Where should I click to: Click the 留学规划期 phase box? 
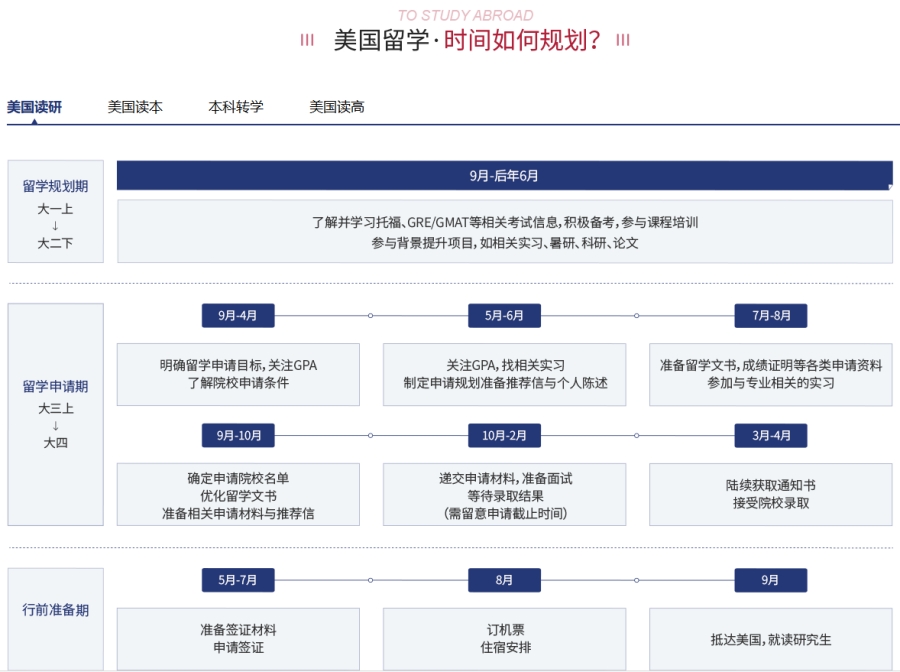(55, 211)
